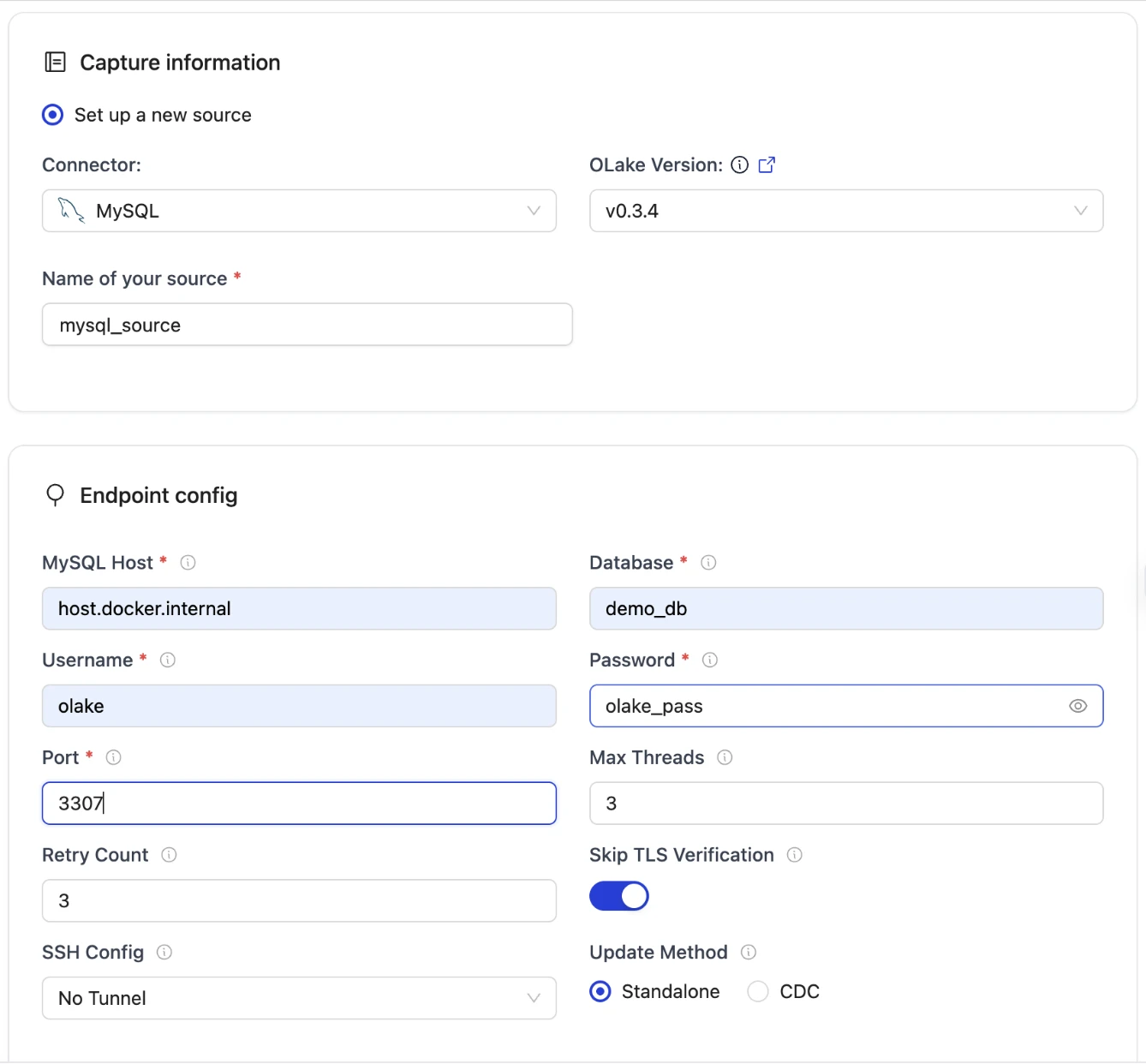The width and height of the screenshot is (1146, 1064).
Task: Disable the Skip TLS Verification switch
Action: 618,896
